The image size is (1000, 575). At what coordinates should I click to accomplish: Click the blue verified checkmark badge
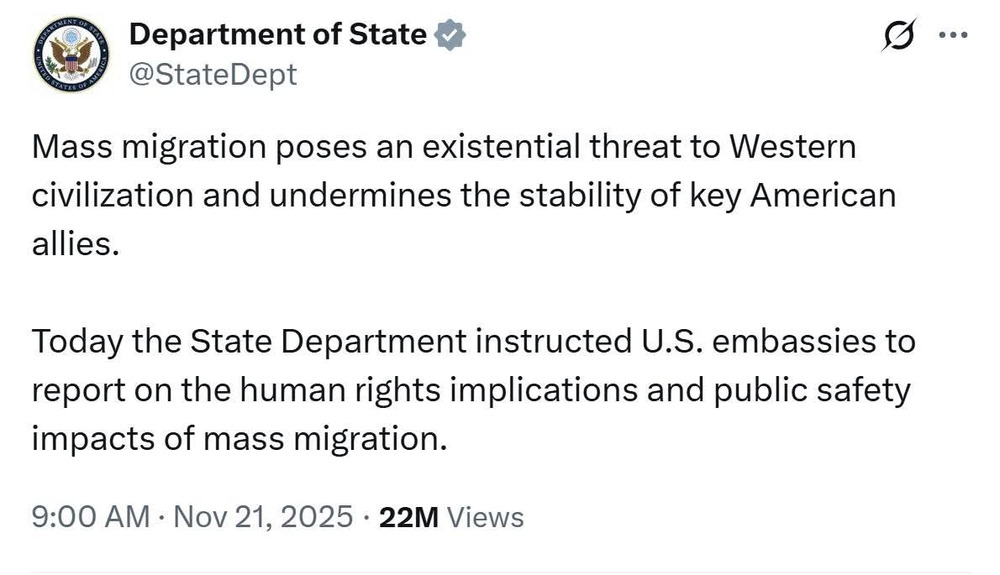click(451, 36)
